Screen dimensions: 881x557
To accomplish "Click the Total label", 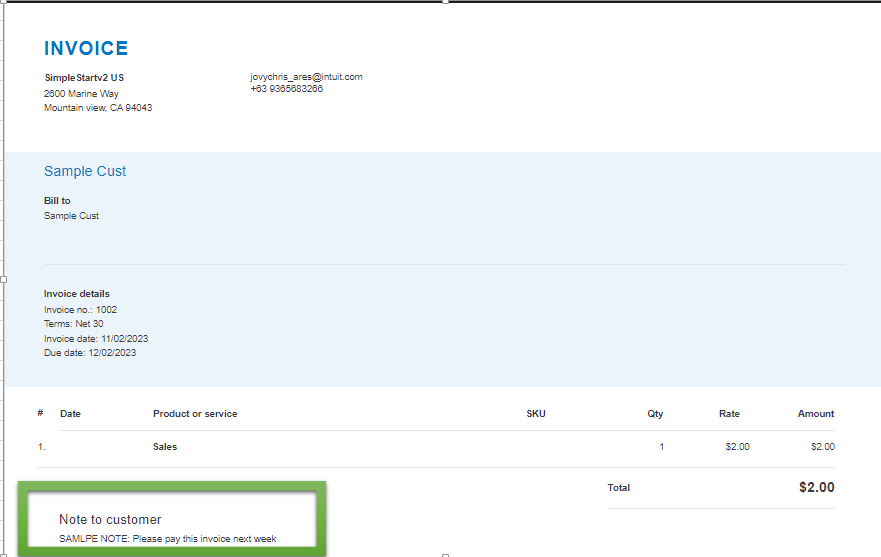I will point(619,488).
